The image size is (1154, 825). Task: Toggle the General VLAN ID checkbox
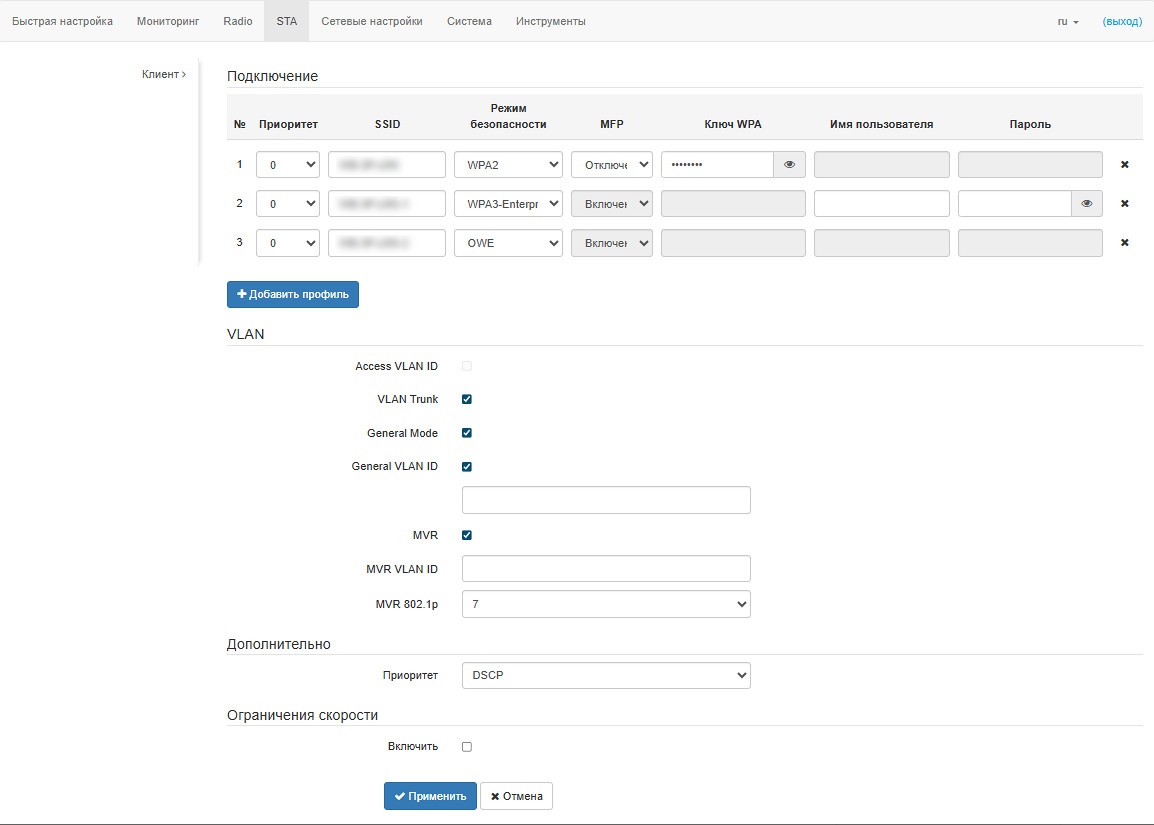click(467, 467)
